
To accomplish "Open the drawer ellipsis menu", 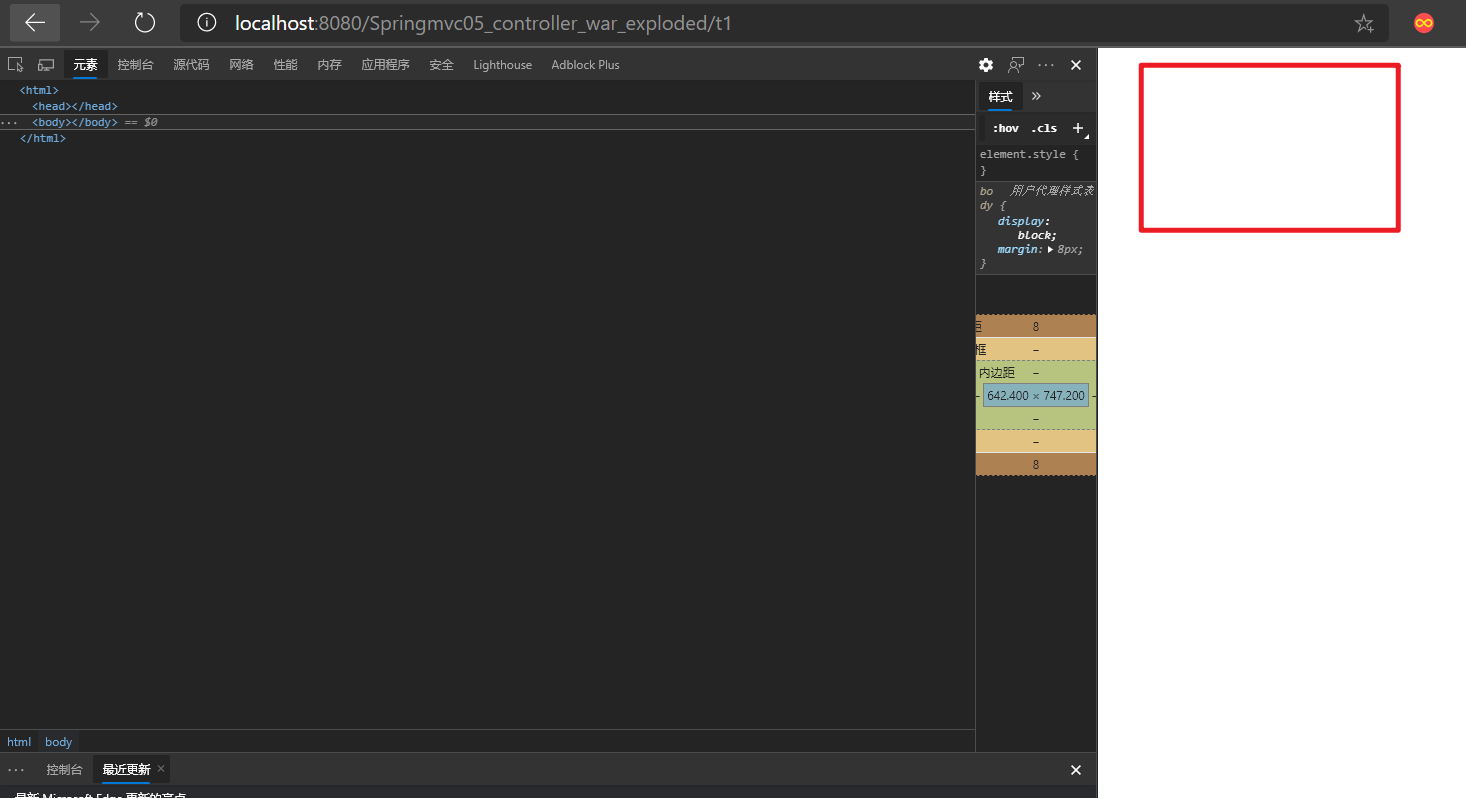I will click(x=16, y=770).
